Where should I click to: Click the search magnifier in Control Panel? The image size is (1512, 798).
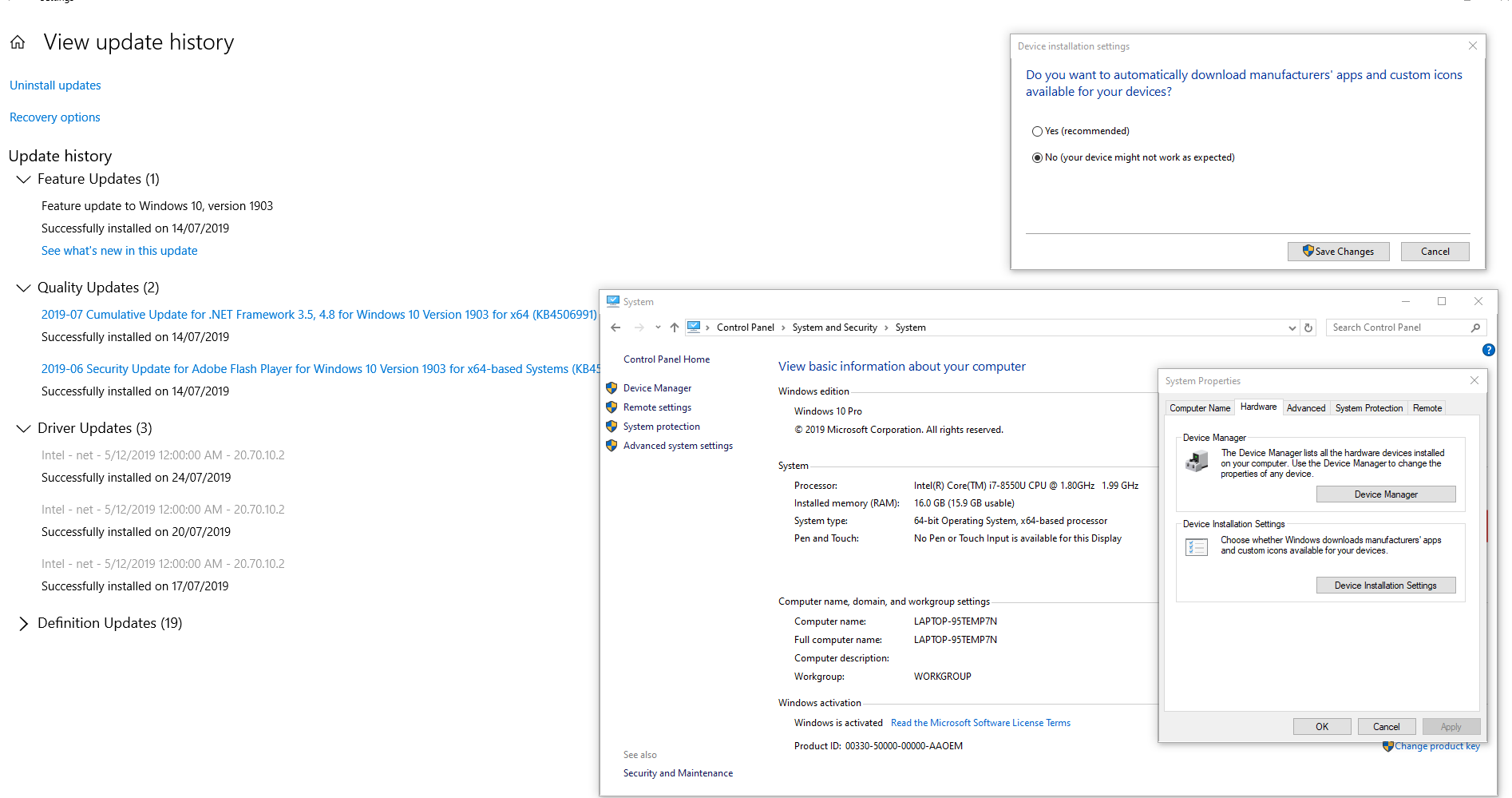[1476, 328]
